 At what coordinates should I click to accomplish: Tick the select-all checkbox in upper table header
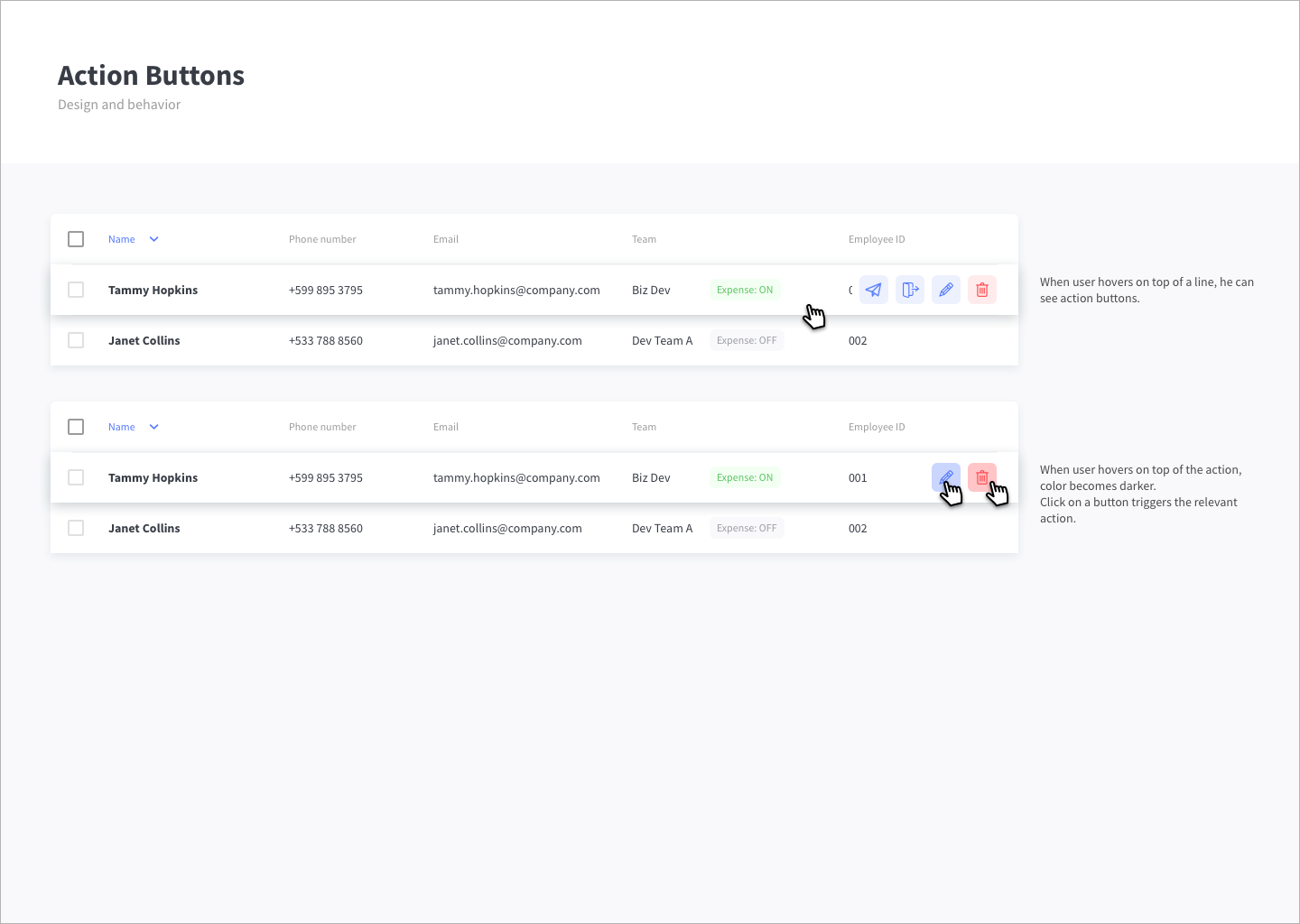point(76,239)
